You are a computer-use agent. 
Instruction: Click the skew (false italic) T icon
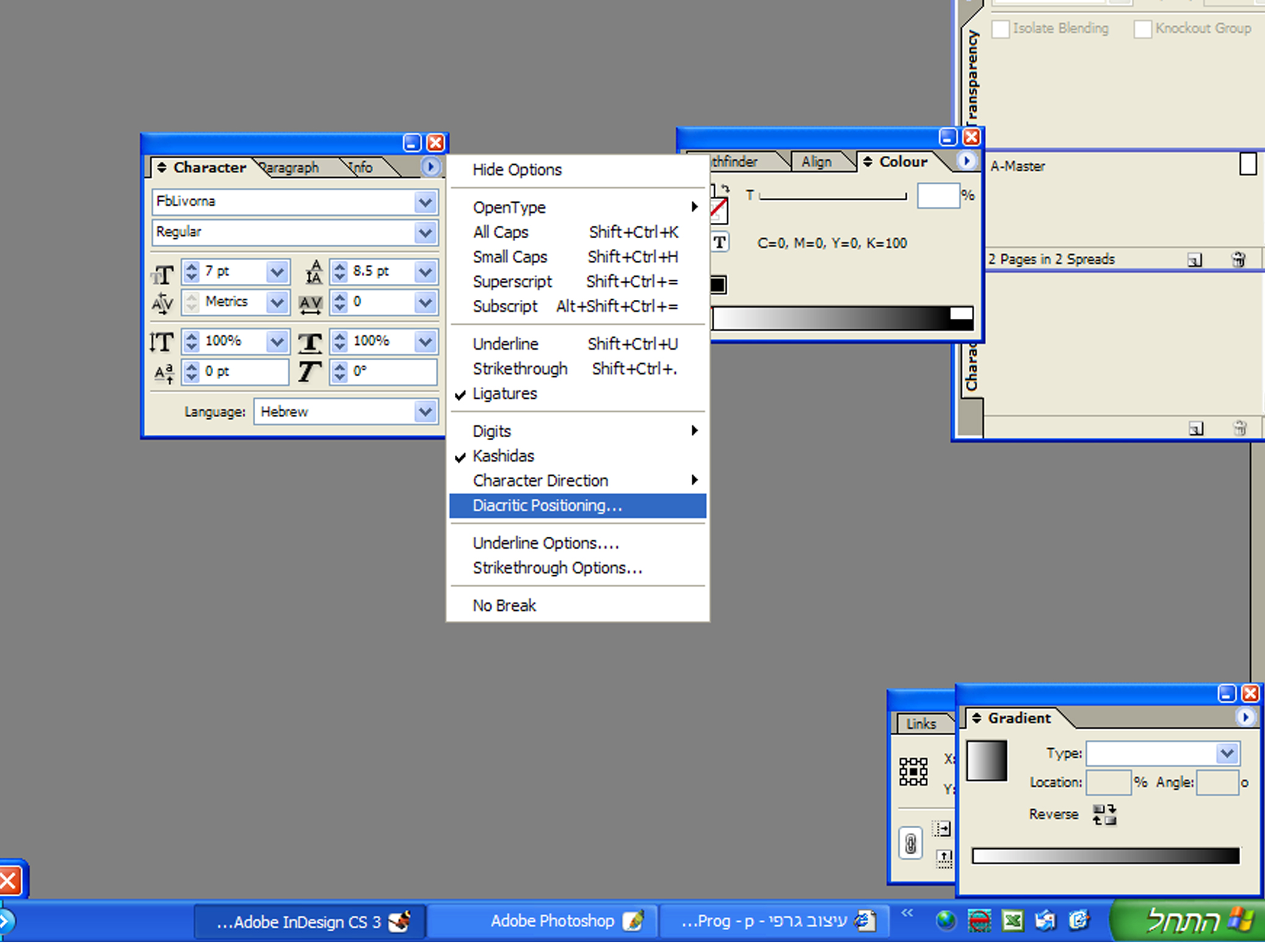coord(310,371)
